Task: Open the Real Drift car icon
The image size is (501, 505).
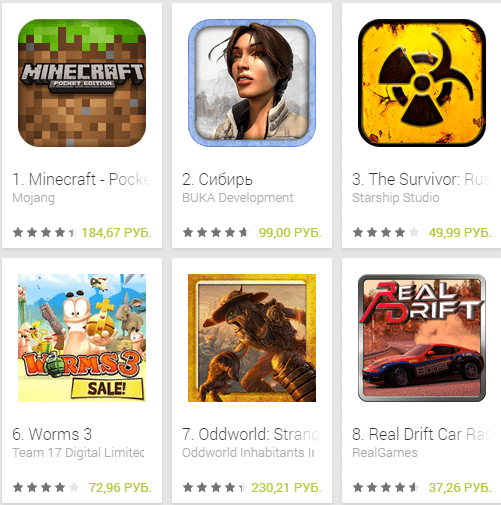Action: (x=422, y=338)
